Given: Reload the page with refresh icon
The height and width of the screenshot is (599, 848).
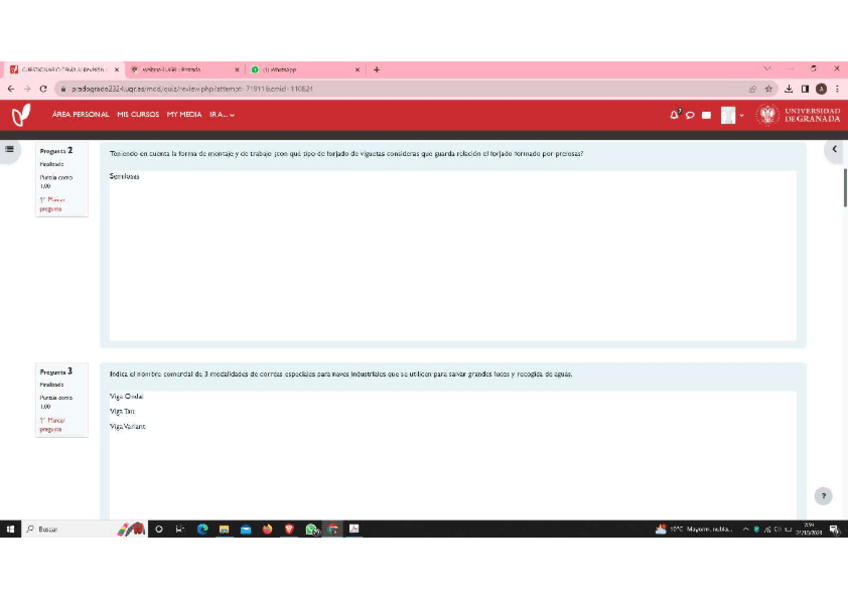Looking at the screenshot, I should pyautogui.click(x=43, y=89).
